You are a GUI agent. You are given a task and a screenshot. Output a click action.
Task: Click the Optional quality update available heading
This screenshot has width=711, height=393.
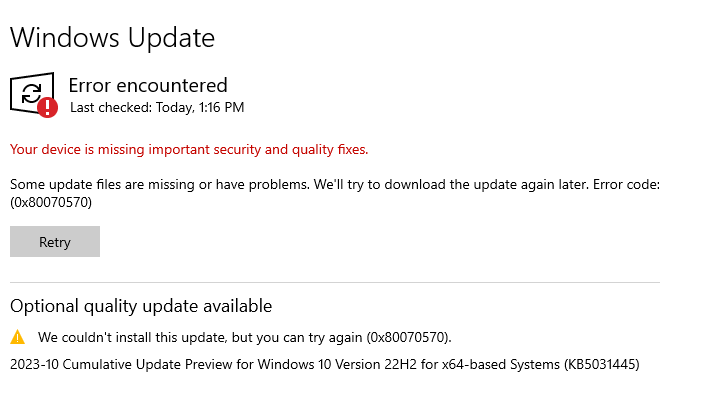141,306
